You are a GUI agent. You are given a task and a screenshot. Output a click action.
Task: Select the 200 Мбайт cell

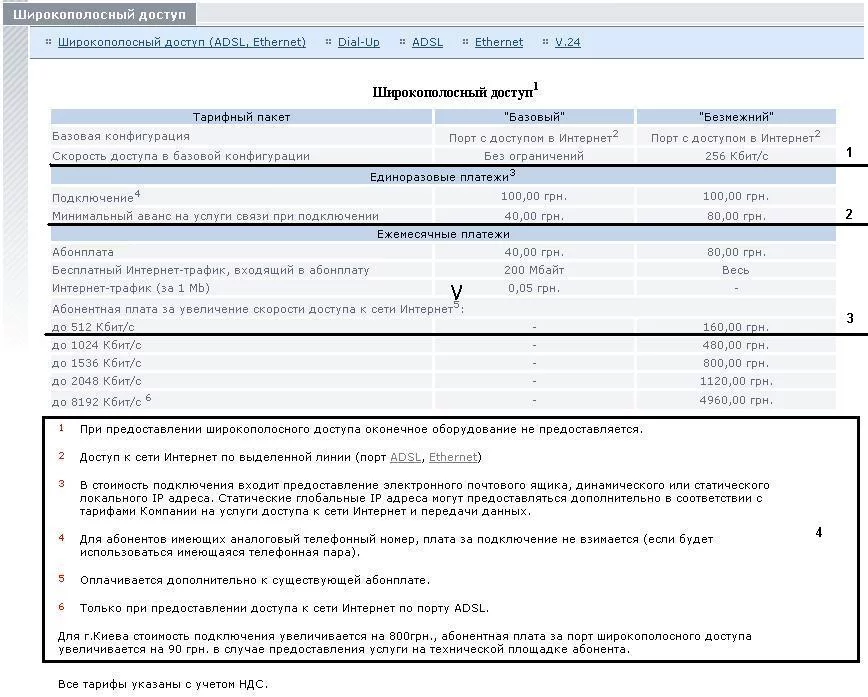[534, 270]
